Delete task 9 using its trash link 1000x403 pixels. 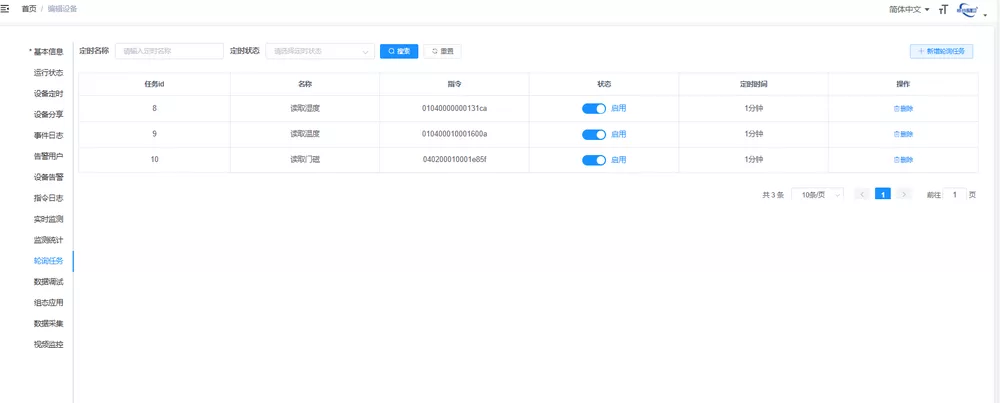903,134
